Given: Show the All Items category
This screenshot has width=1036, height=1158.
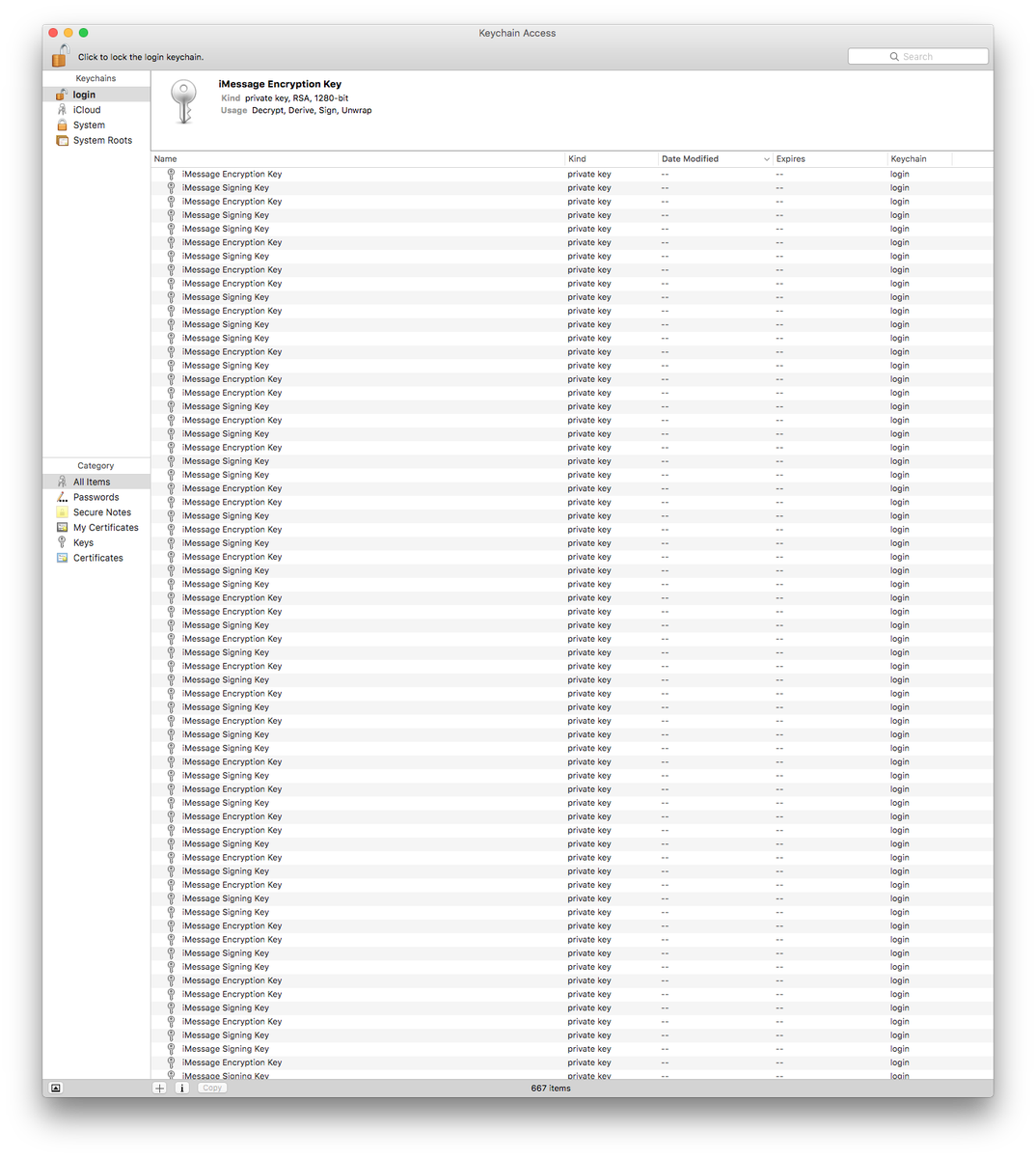Looking at the screenshot, I should tap(96, 482).
